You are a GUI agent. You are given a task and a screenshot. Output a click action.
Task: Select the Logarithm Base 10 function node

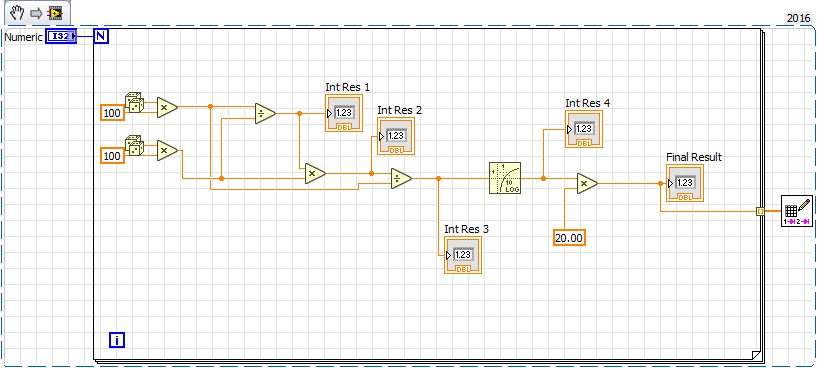tap(505, 178)
